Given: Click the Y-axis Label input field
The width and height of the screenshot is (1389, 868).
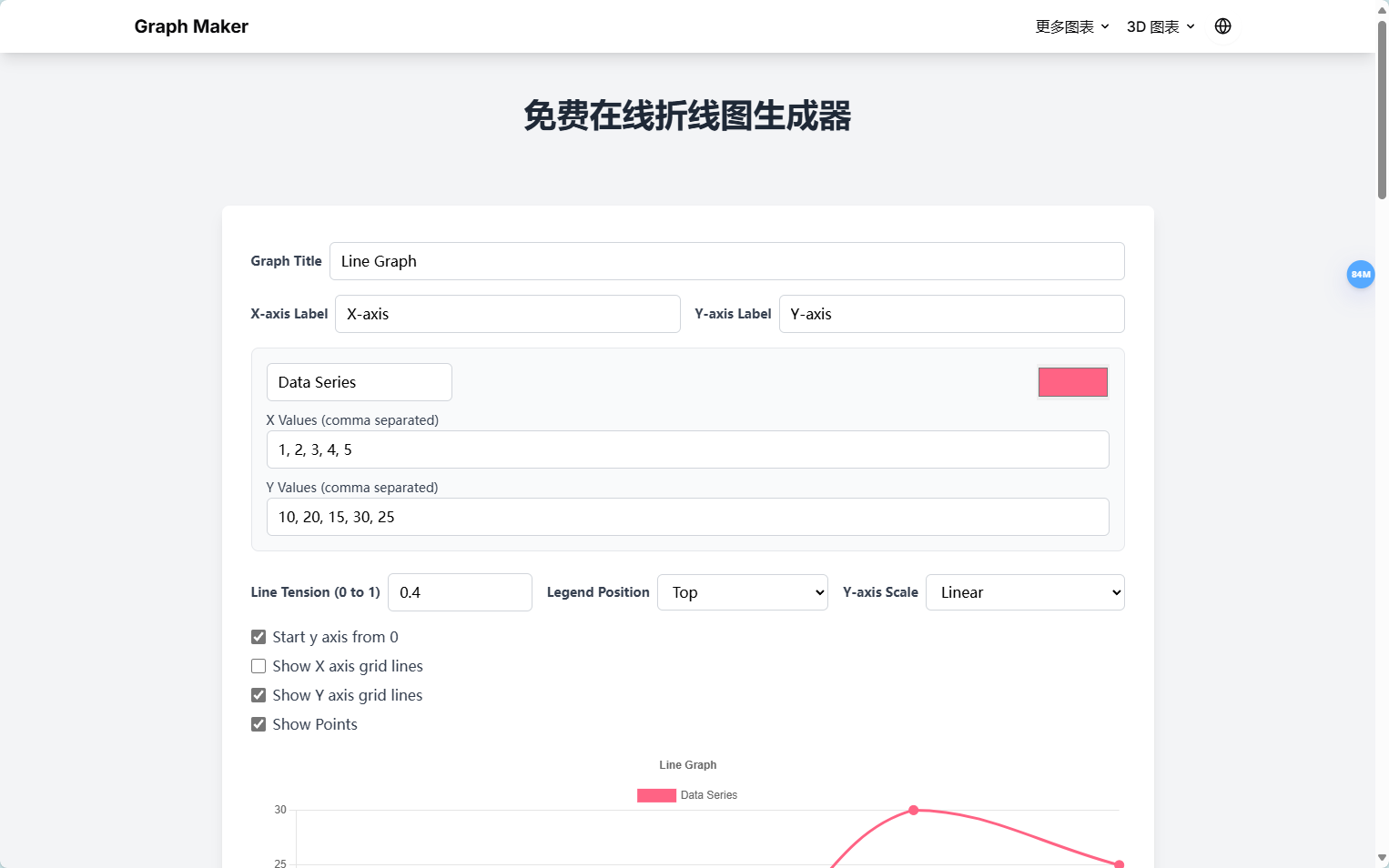Looking at the screenshot, I should [x=951, y=314].
